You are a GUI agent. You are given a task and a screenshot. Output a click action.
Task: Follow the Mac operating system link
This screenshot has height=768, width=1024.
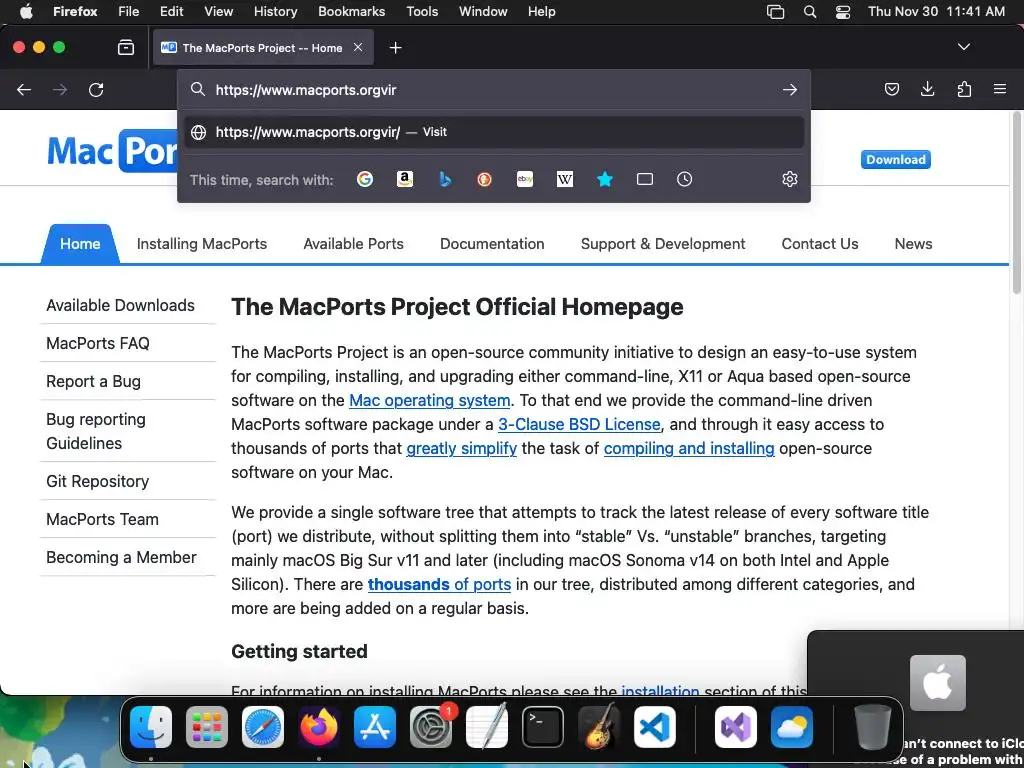(430, 400)
